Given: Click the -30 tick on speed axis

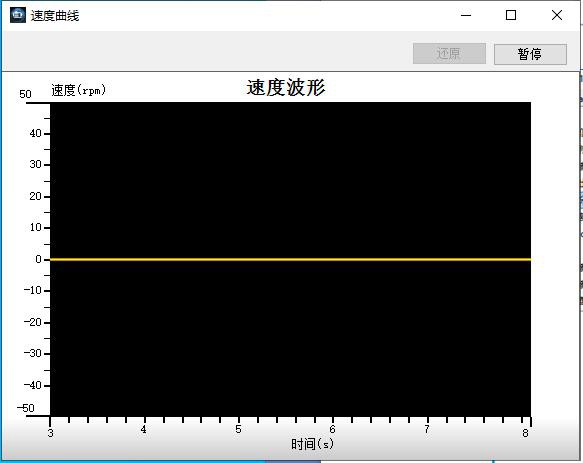Looking at the screenshot, I should (x=33, y=353).
